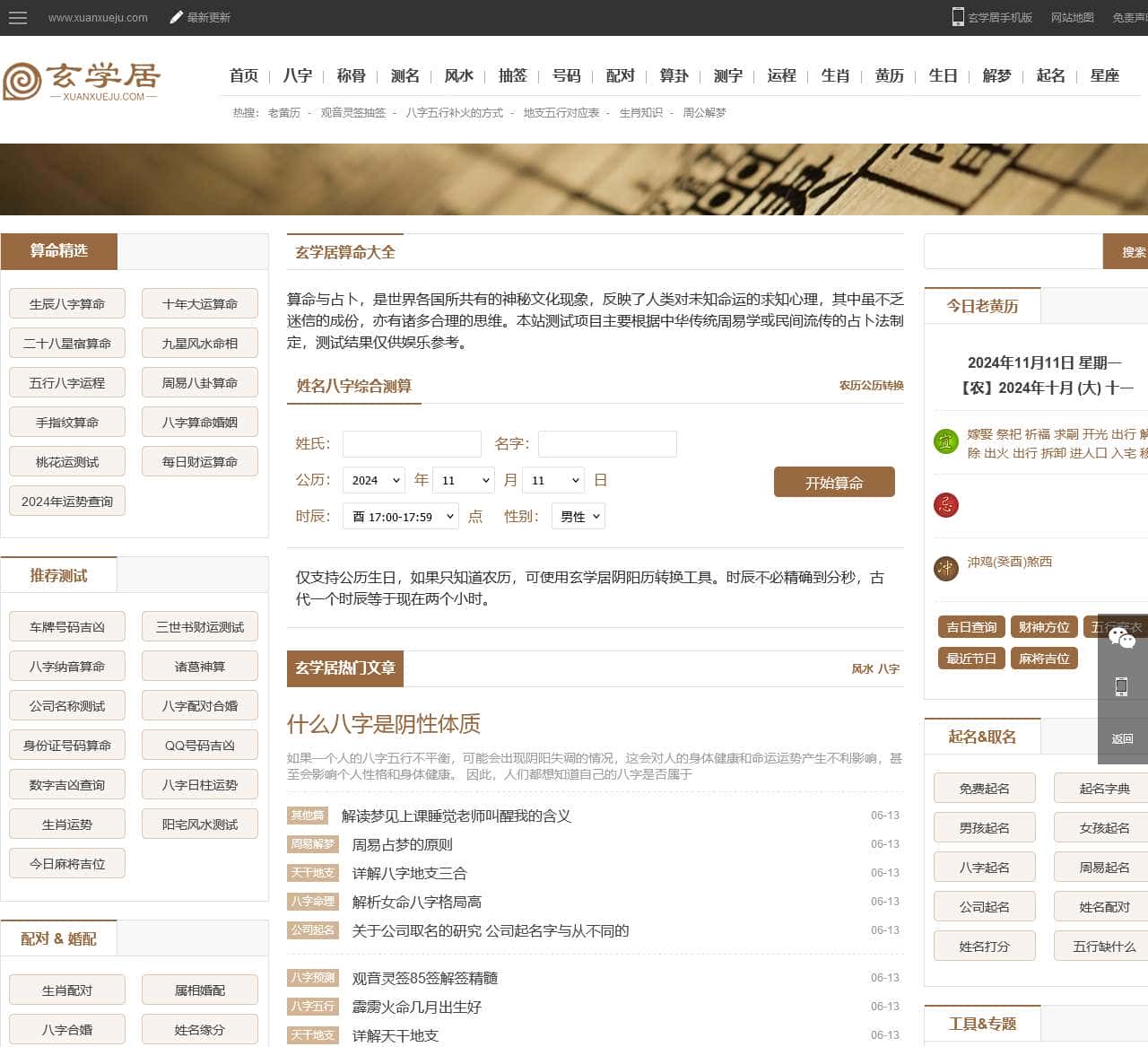Open article 周易占梦的原则

click(x=402, y=845)
